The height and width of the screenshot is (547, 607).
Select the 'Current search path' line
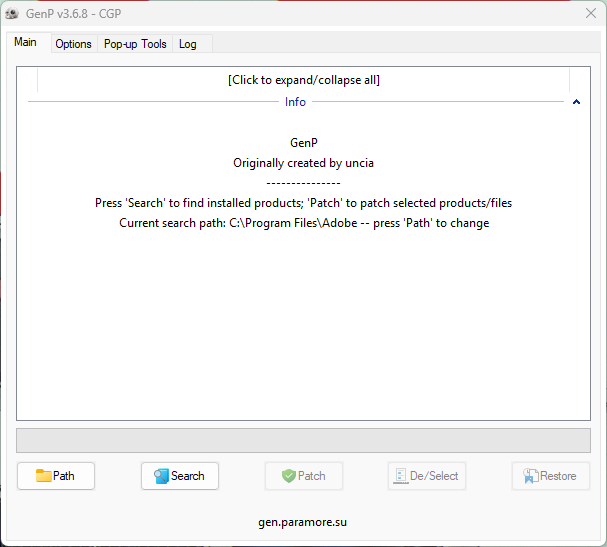pyautogui.click(x=304, y=223)
